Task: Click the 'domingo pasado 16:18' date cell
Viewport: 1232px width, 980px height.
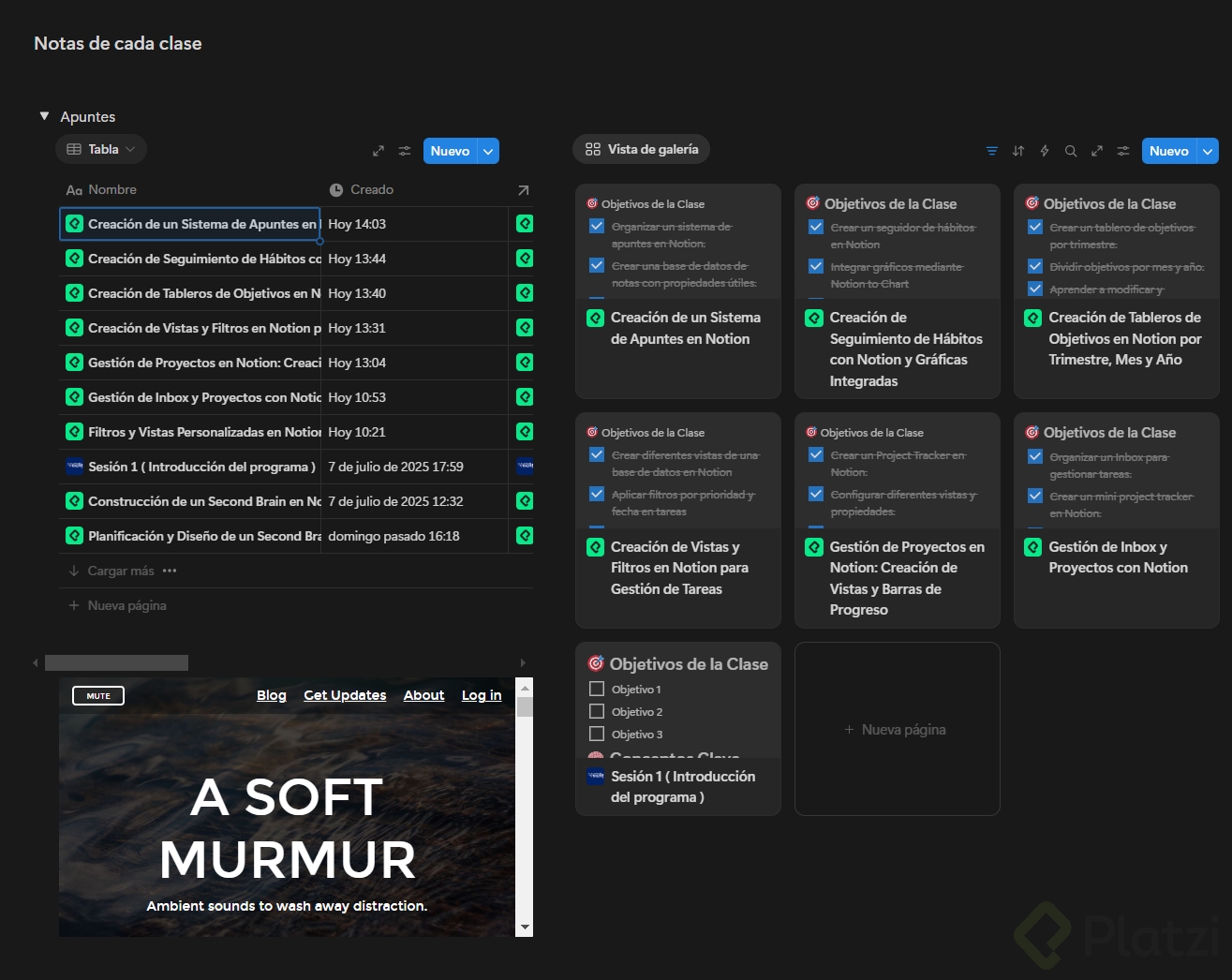Action: click(x=414, y=536)
